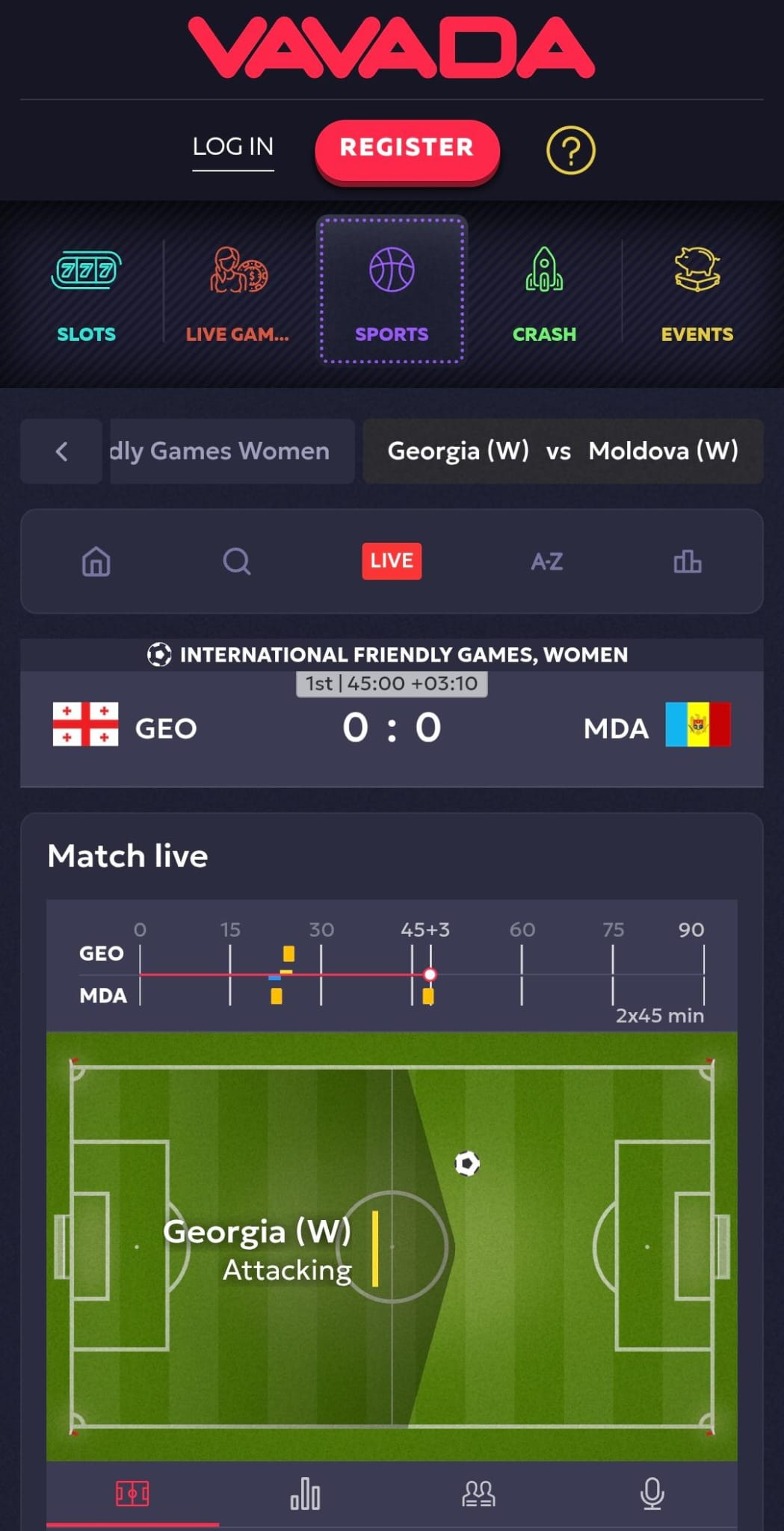Open the help question mark icon
Viewport: 784px width, 1531px height.
pyautogui.click(x=570, y=150)
